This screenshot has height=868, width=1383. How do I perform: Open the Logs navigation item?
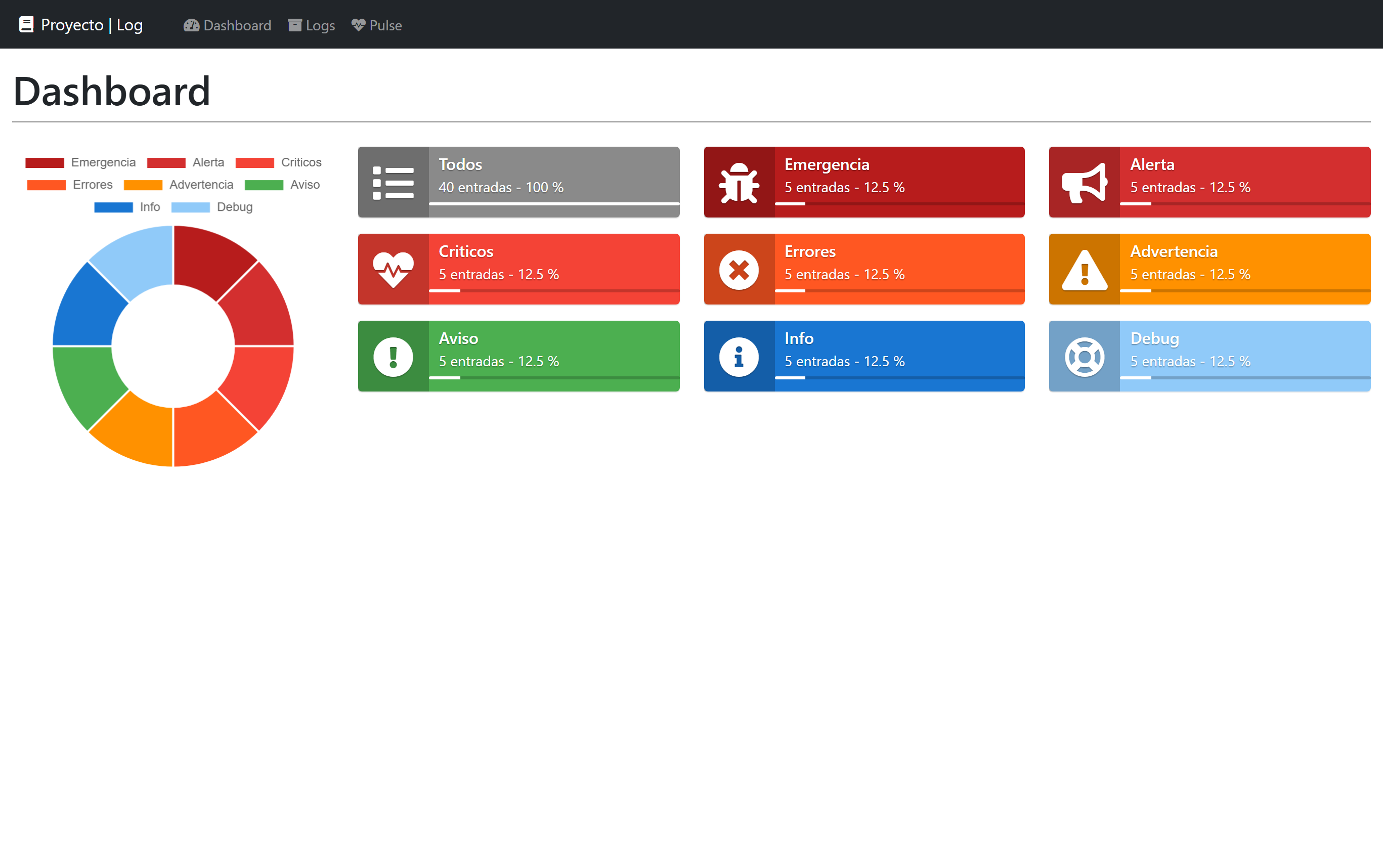311,25
